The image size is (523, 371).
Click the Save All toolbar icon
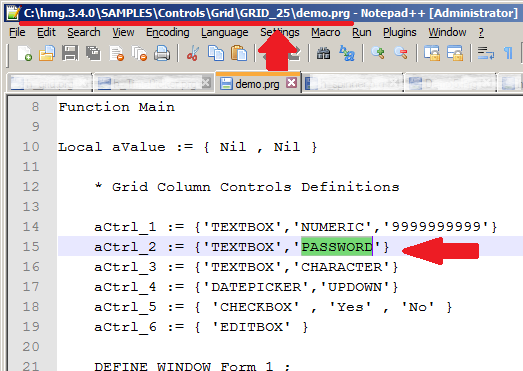93,53
